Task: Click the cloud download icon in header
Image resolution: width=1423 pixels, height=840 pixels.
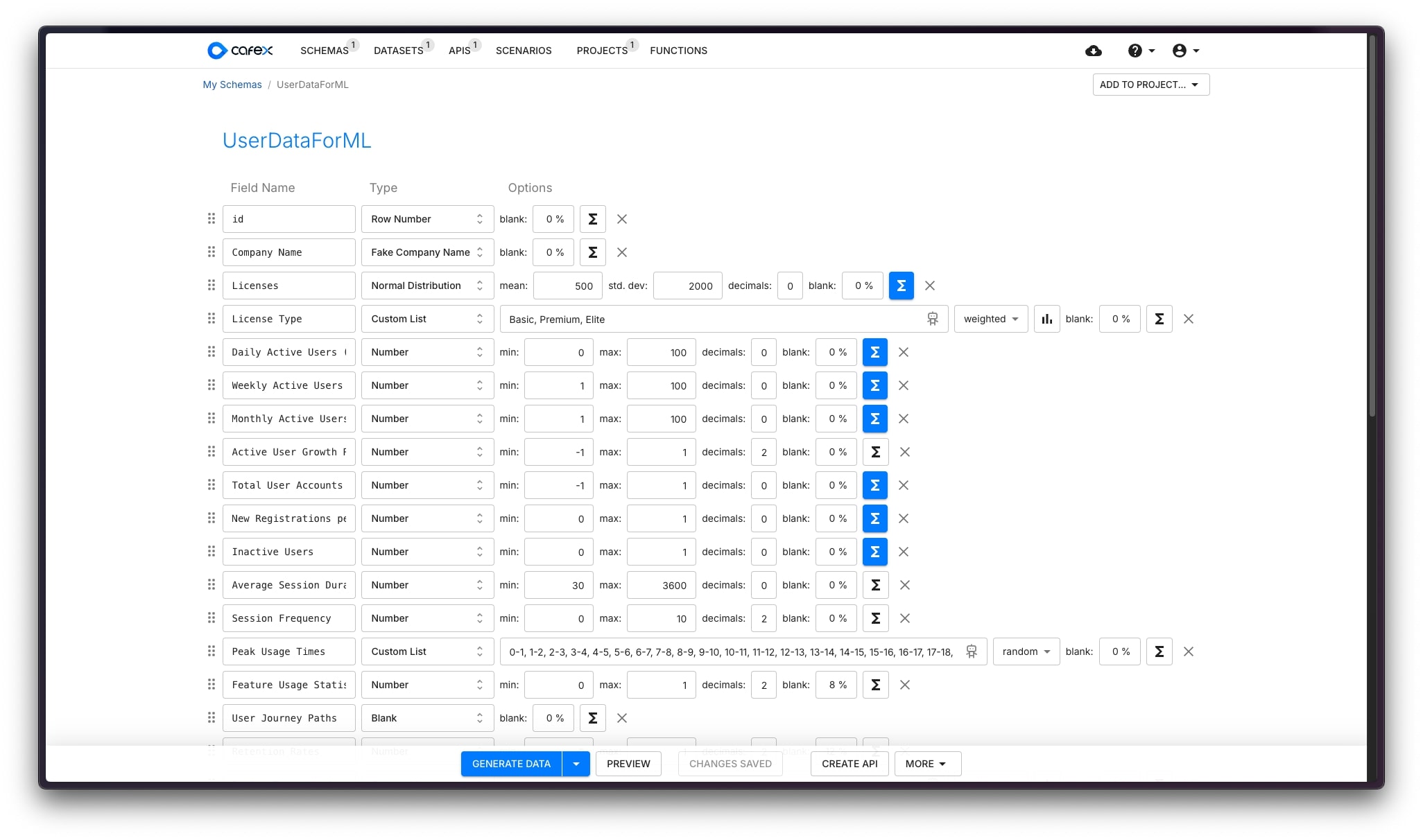Action: (x=1094, y=51)
